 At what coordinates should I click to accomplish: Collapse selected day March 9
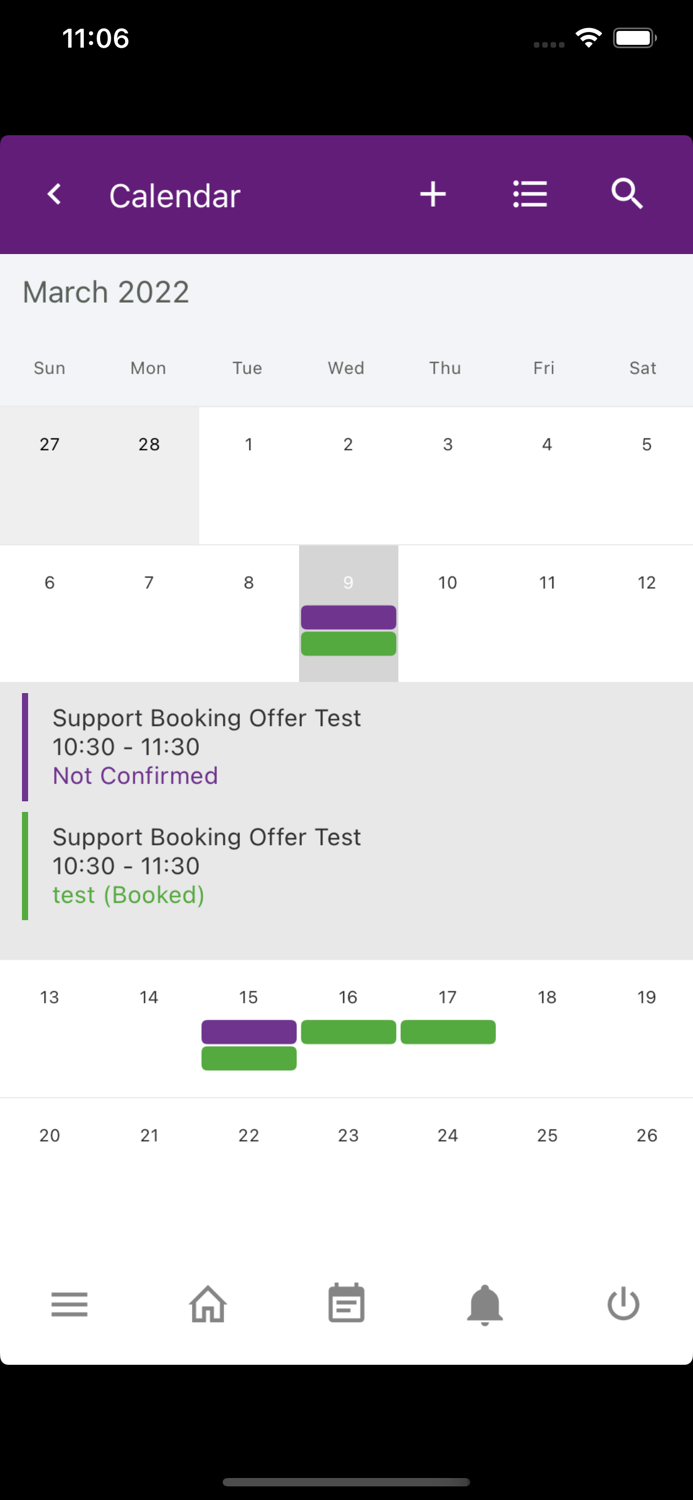tap(348, 582)
